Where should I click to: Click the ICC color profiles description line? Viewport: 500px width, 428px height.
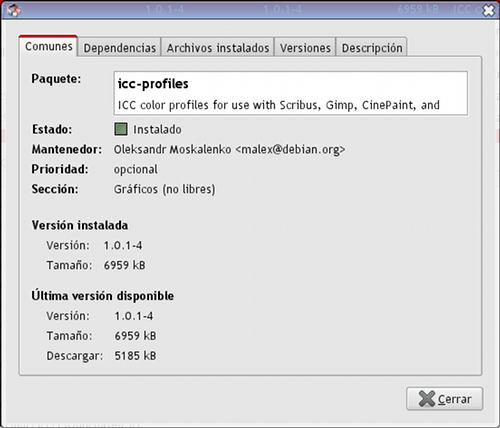tap(279, 105)
